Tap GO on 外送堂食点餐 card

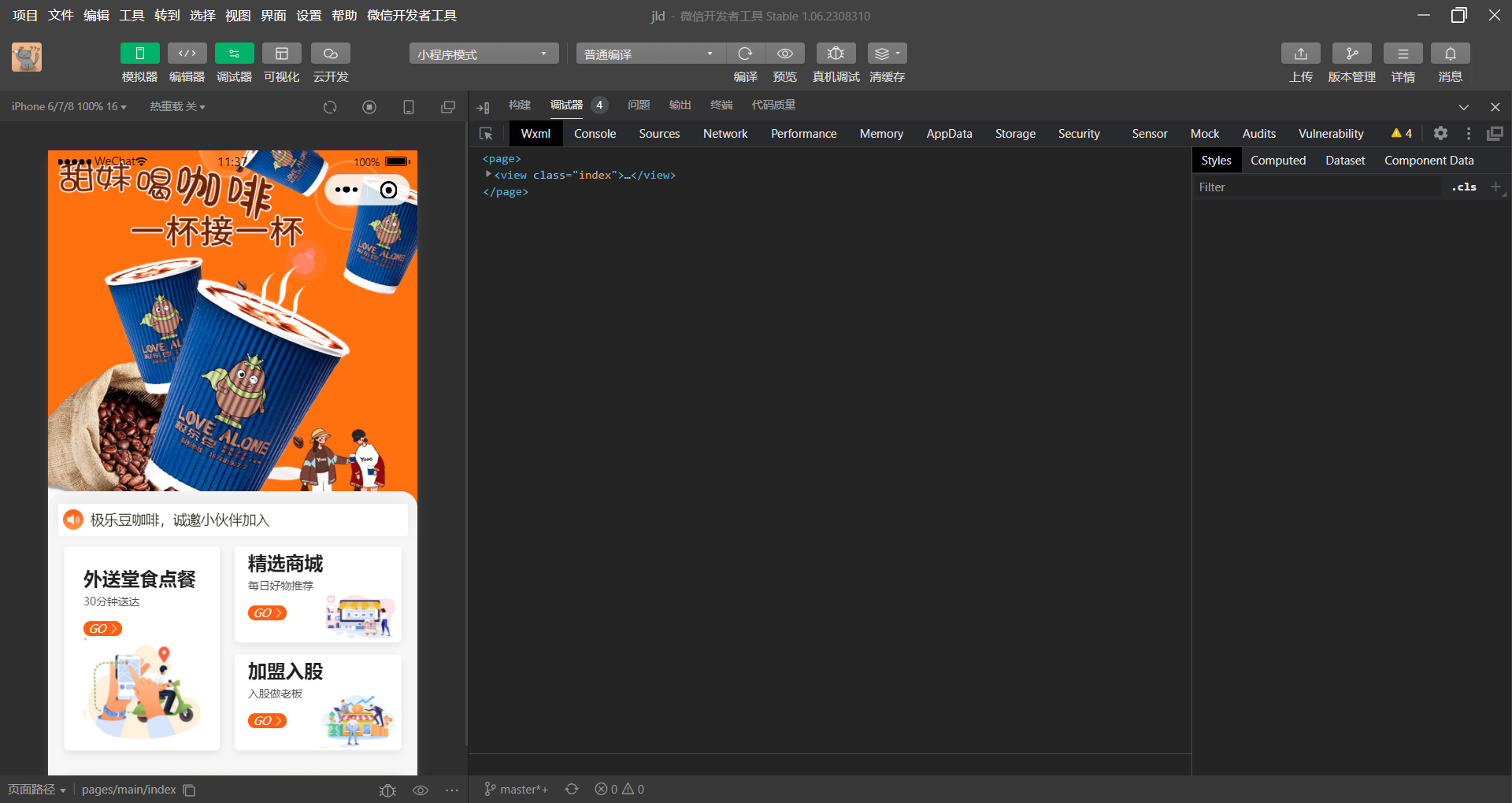[102, 629]
